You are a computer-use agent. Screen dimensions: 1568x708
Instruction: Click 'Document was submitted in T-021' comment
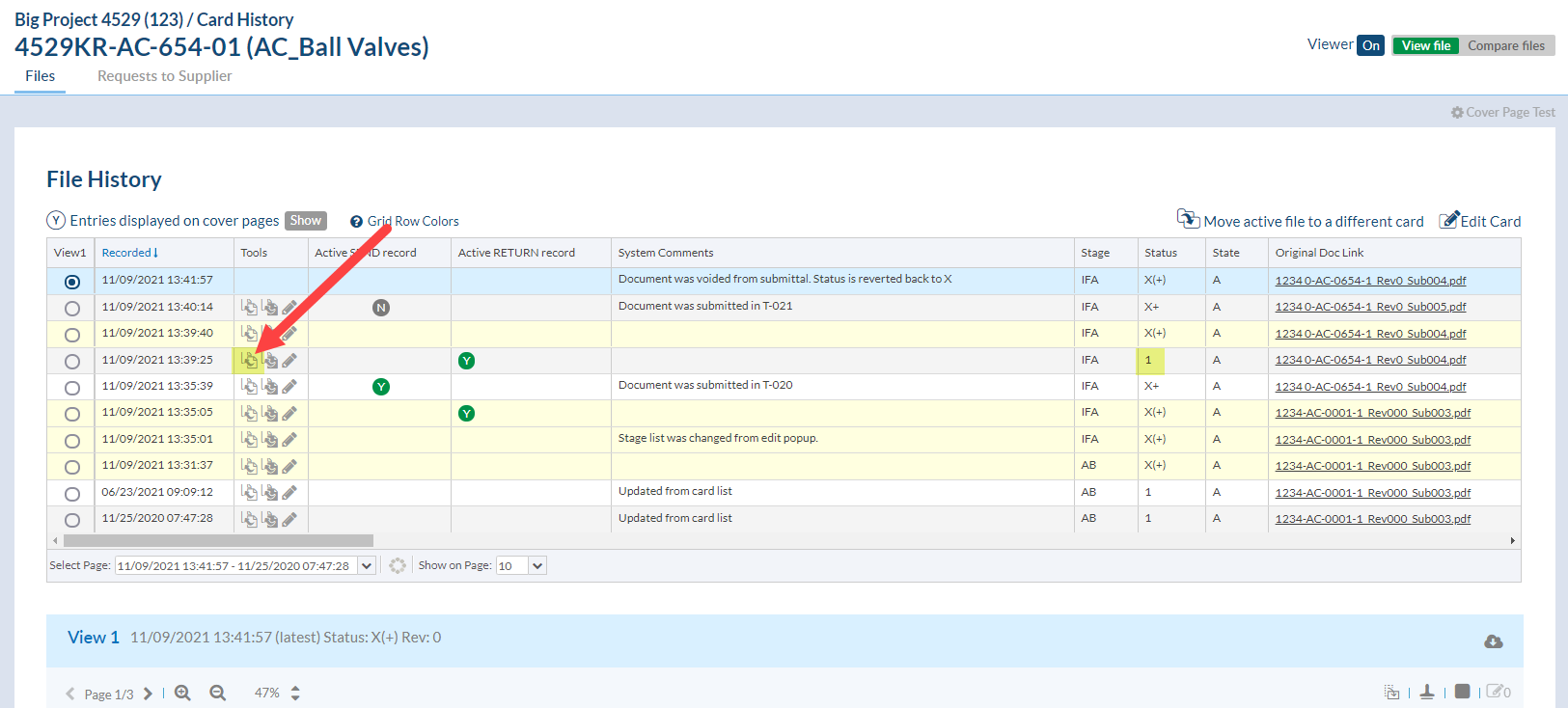point(705,306)
